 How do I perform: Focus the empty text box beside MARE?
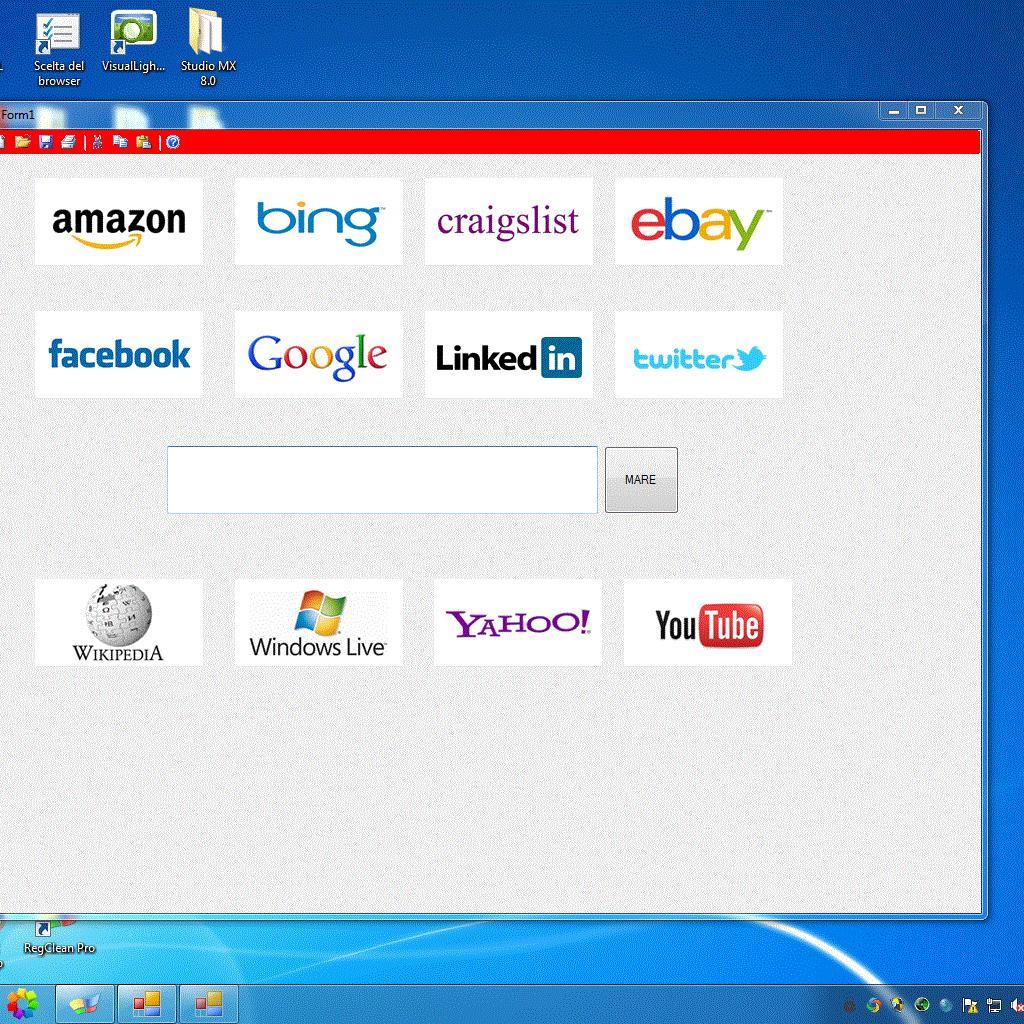pos(383,480)
